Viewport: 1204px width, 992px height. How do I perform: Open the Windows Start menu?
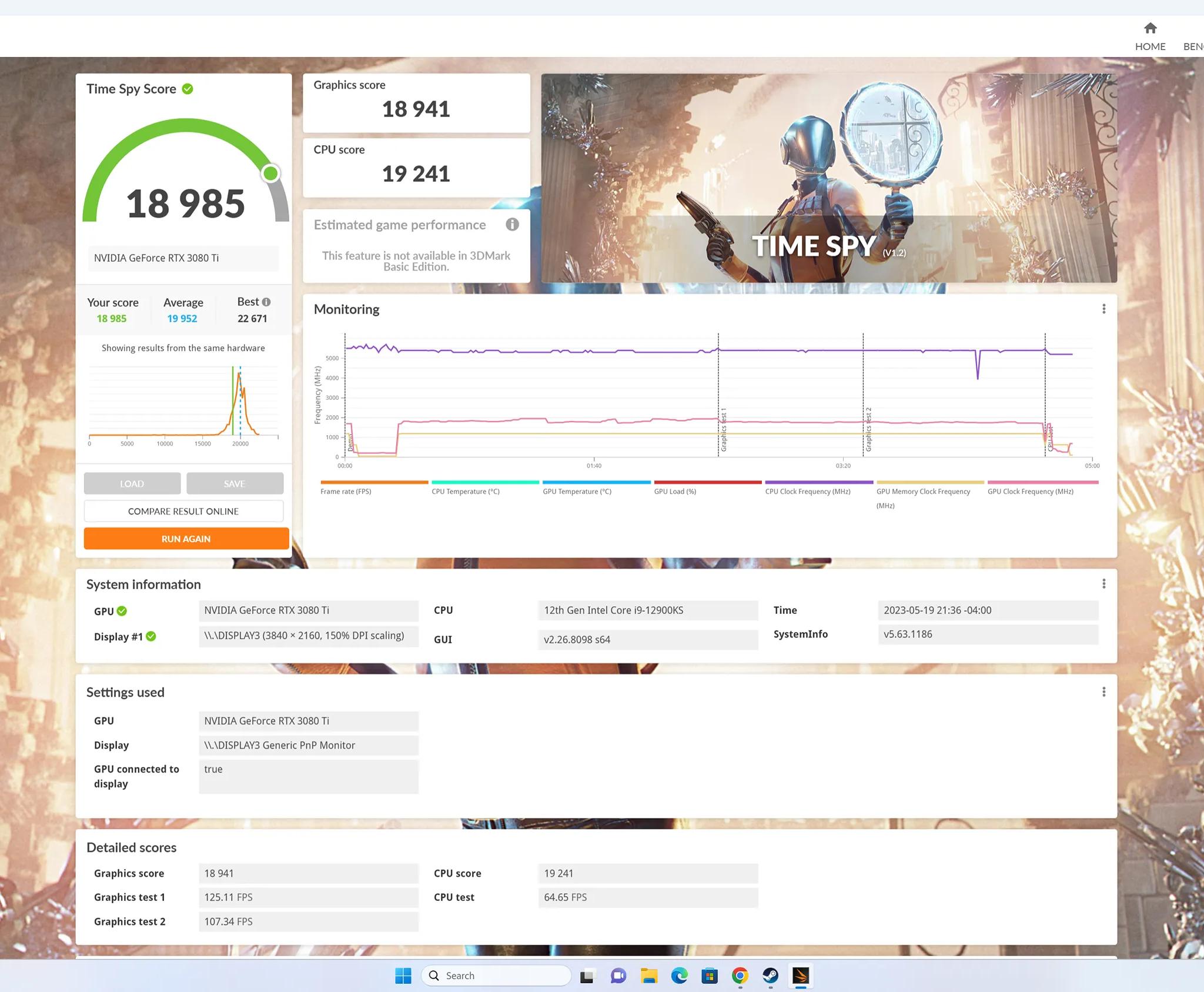pos(403,976)
